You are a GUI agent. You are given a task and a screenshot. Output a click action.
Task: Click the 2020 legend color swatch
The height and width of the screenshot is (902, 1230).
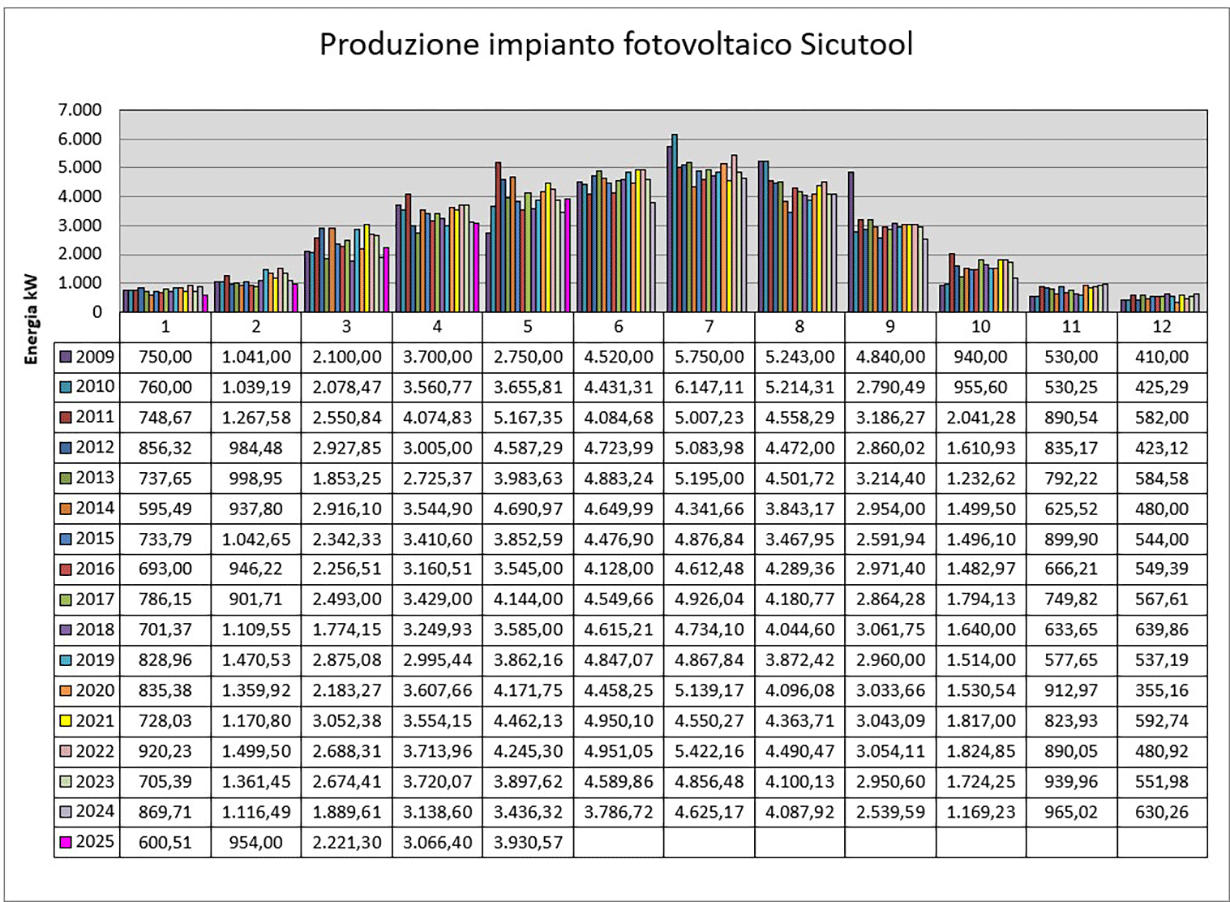click(65, 691)
